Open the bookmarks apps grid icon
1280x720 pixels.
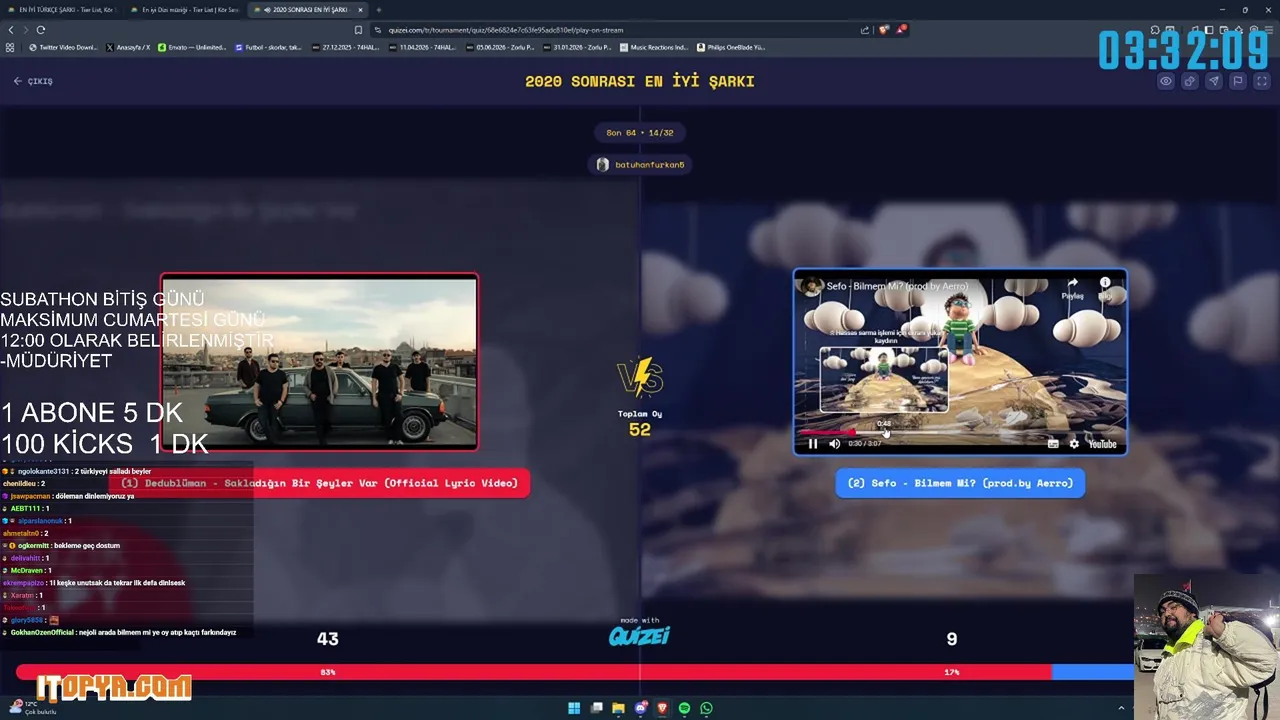10,47
